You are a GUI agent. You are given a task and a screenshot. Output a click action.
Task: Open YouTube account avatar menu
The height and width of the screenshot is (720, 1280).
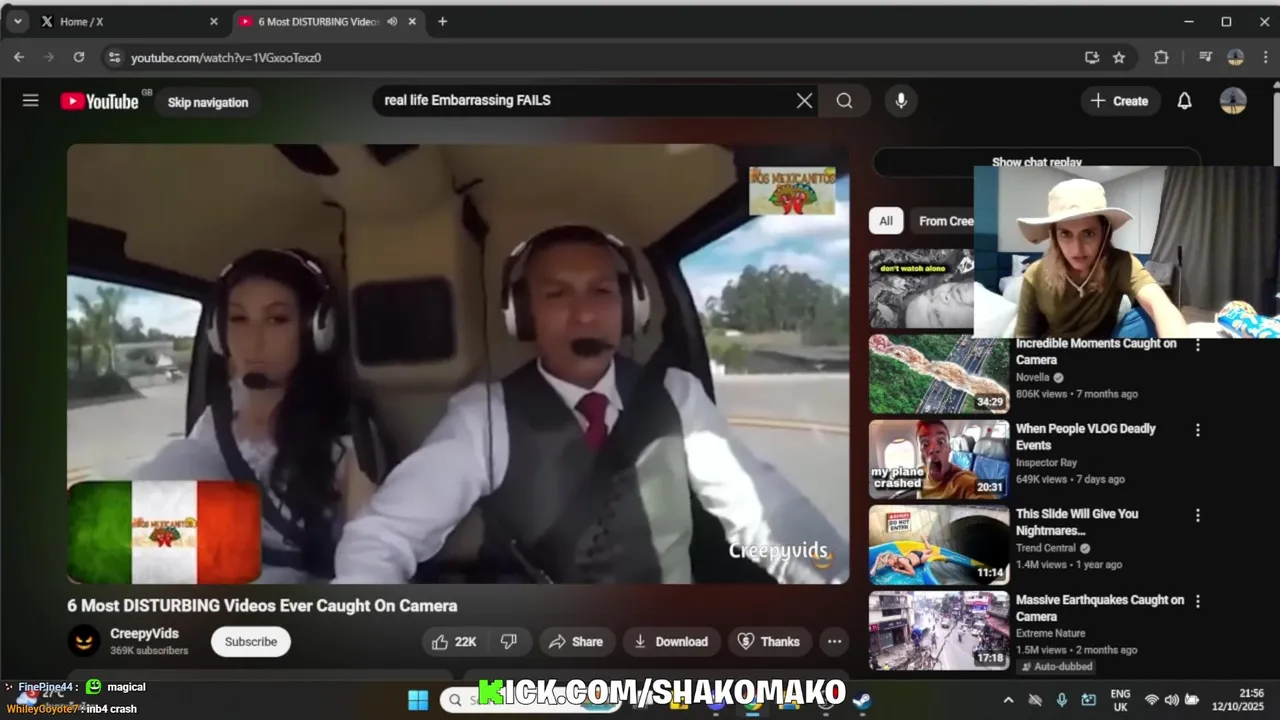[x=1233, y=100]
